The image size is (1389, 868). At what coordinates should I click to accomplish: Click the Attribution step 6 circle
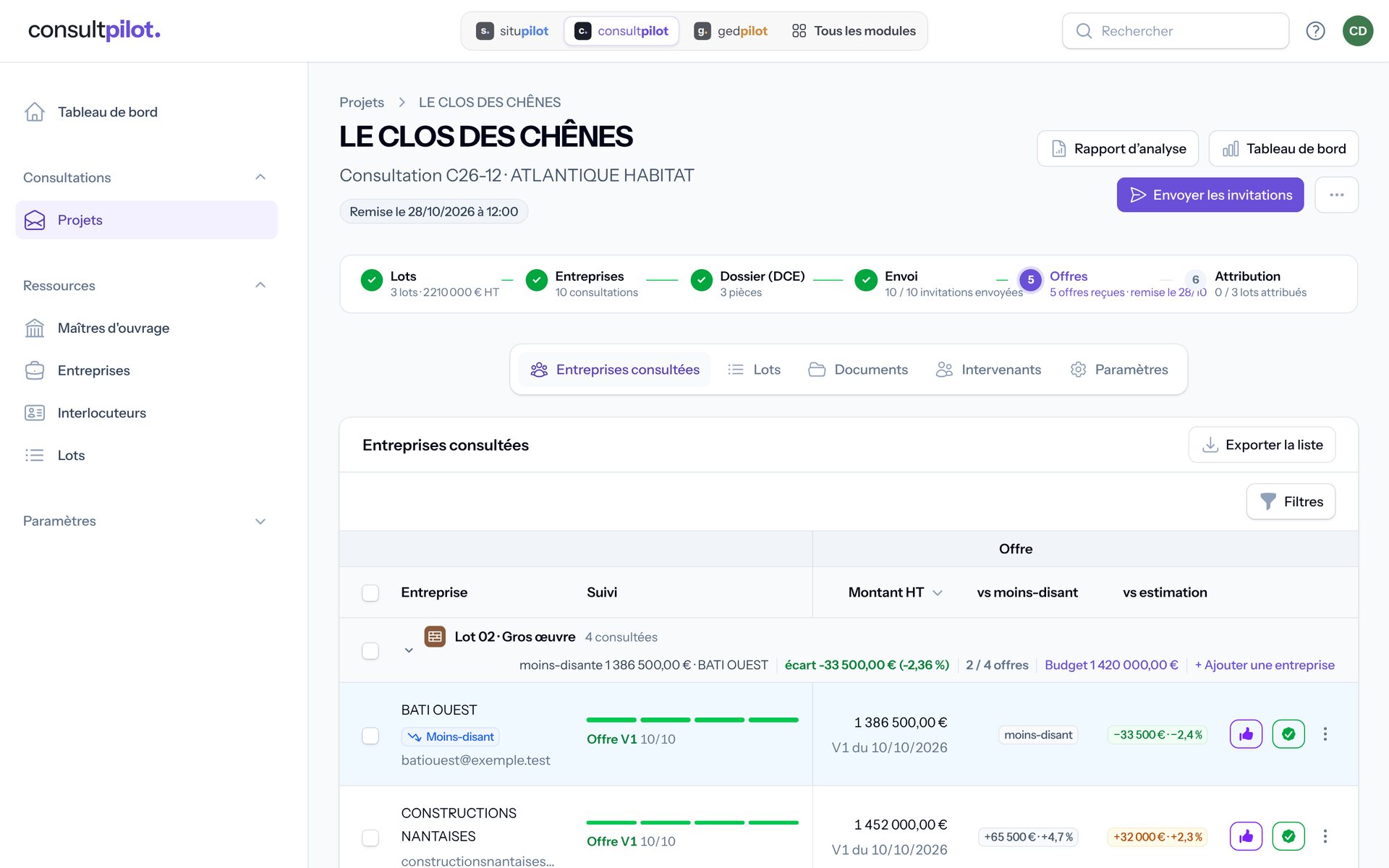[x=1195, y=280]
